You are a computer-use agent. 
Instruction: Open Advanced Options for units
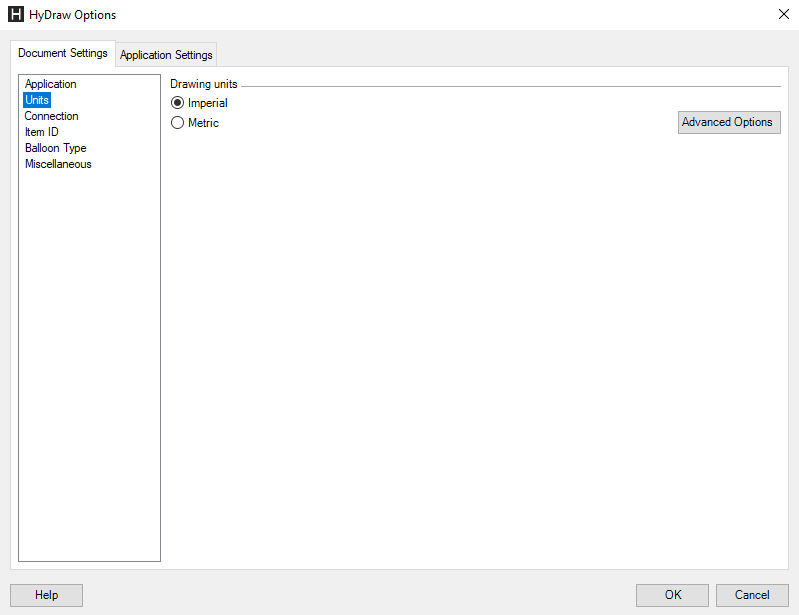point(729,122)
